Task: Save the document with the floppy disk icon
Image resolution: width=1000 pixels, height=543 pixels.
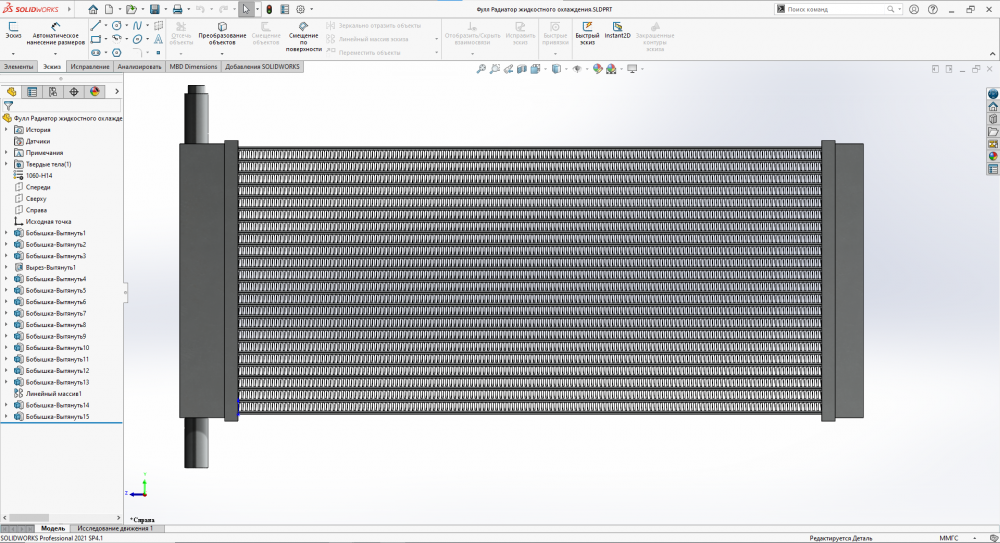Action: click(155, 9)
